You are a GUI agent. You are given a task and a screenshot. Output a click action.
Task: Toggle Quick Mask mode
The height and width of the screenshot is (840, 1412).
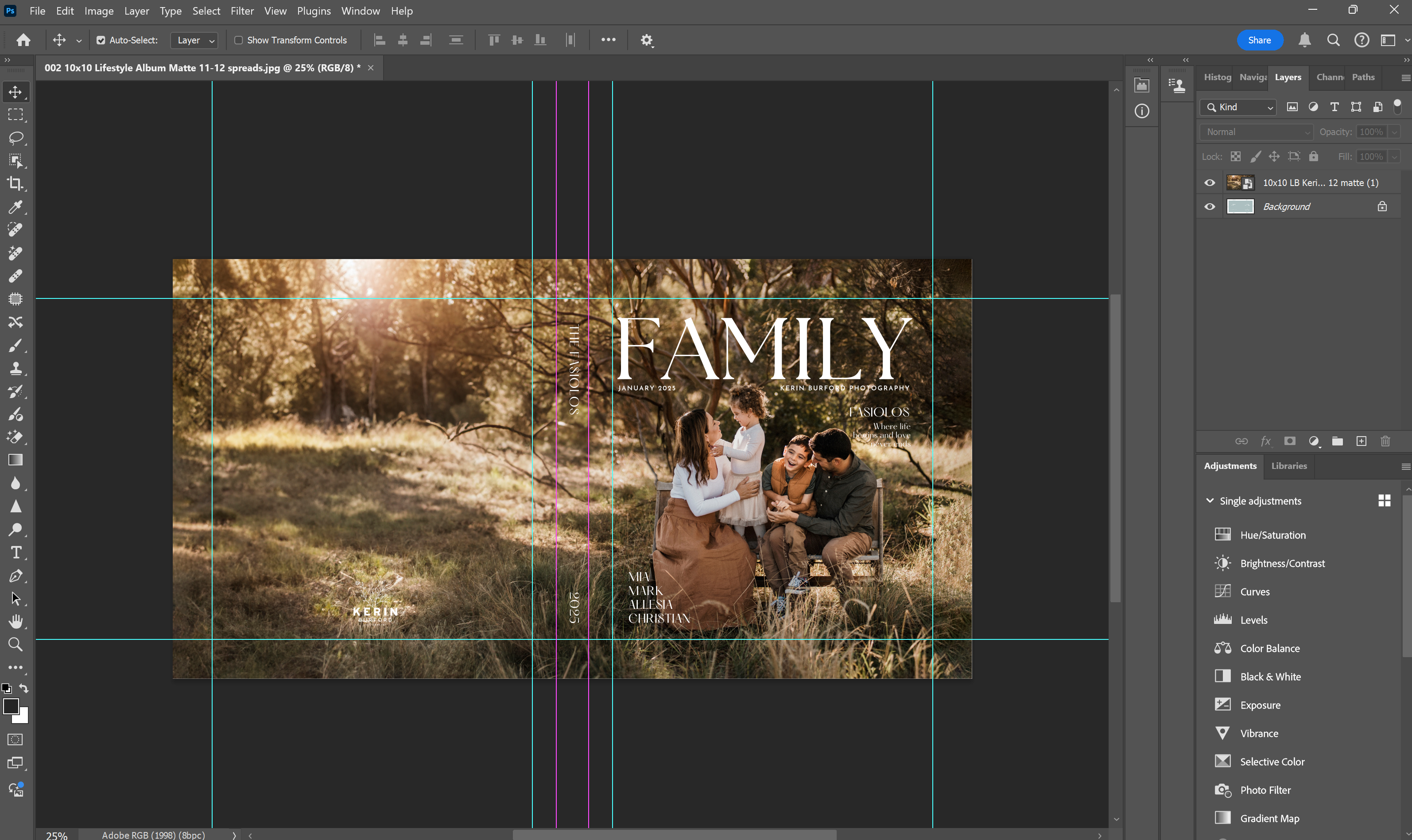click(16, 740)
